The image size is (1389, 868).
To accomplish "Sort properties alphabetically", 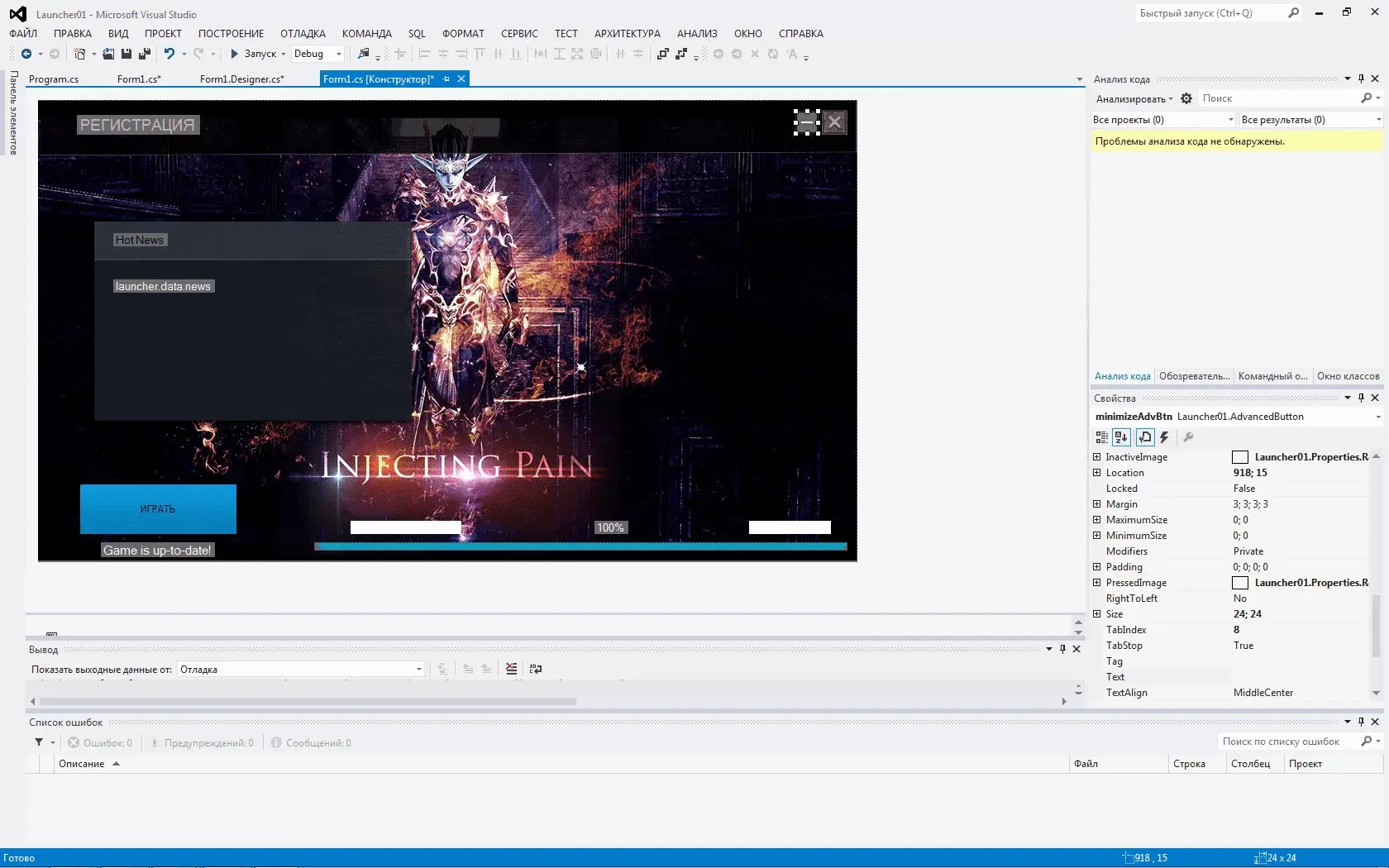I will pos(1121,437).
